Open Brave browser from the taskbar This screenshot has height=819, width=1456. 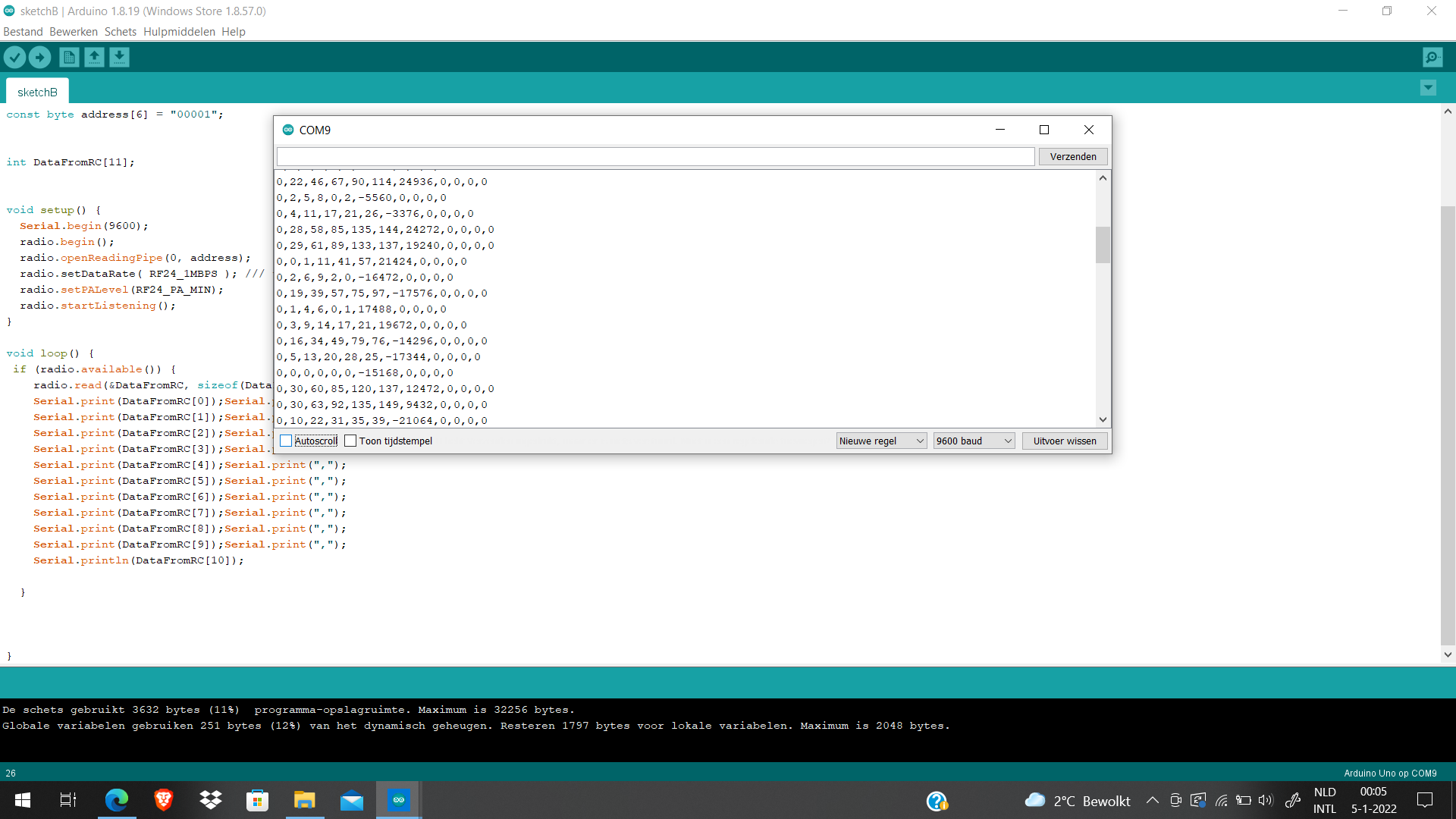point(163,800)
